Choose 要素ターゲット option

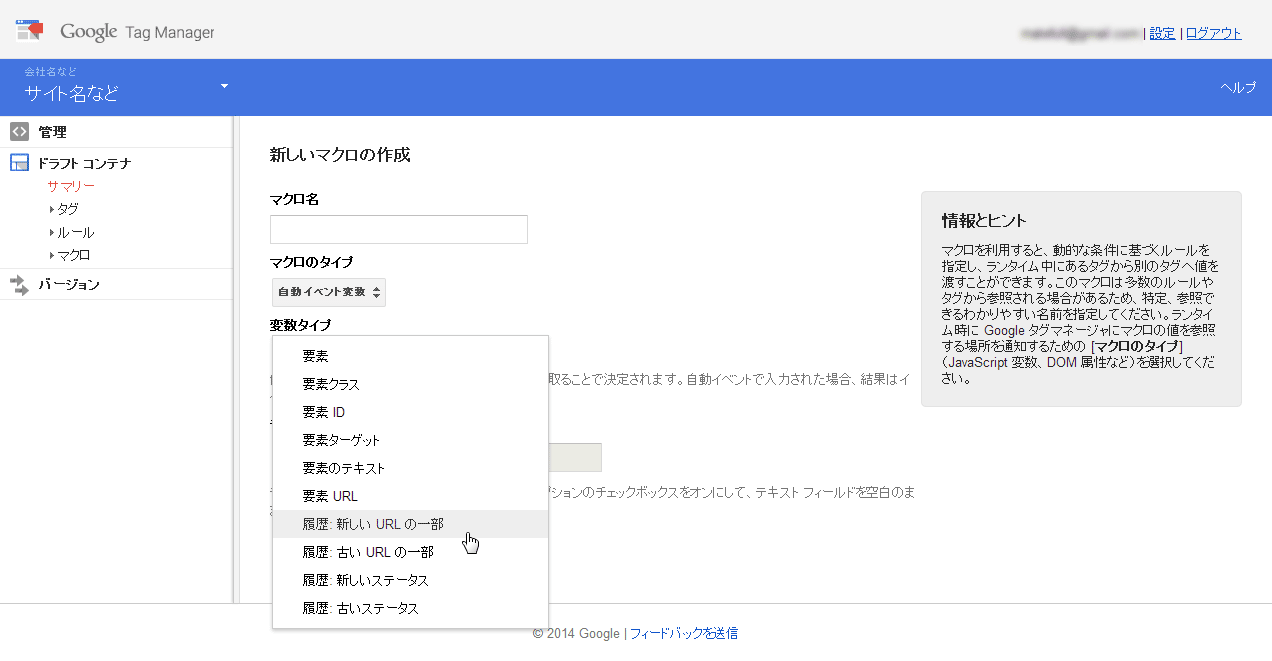pos(410,440)
